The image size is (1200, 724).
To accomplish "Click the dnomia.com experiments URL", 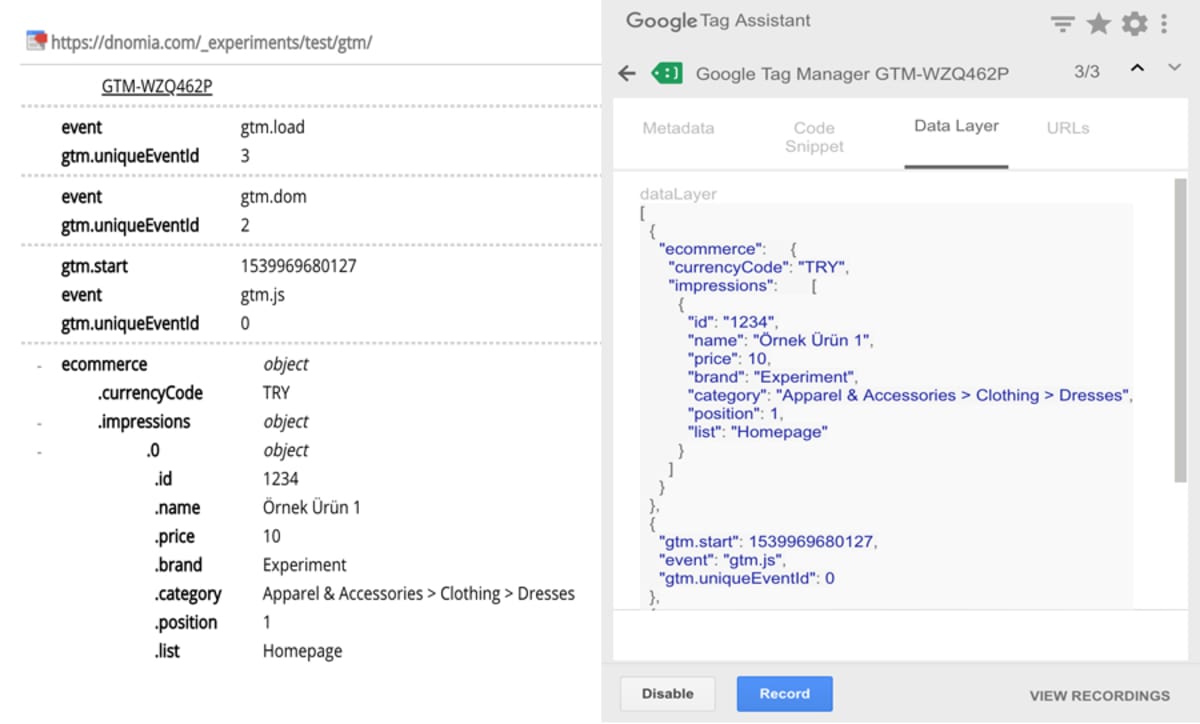I will 212,41.
